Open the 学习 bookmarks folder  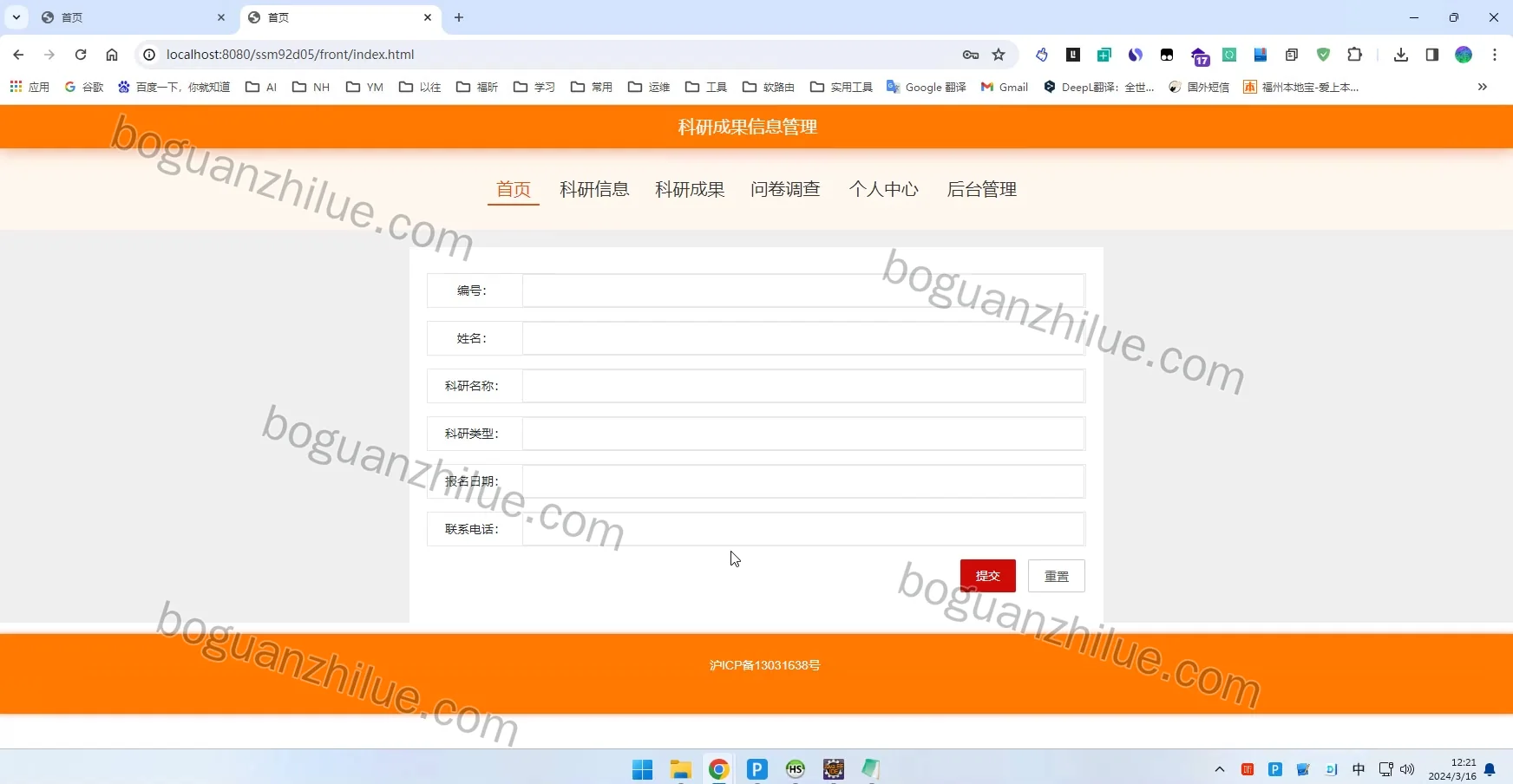534,87
